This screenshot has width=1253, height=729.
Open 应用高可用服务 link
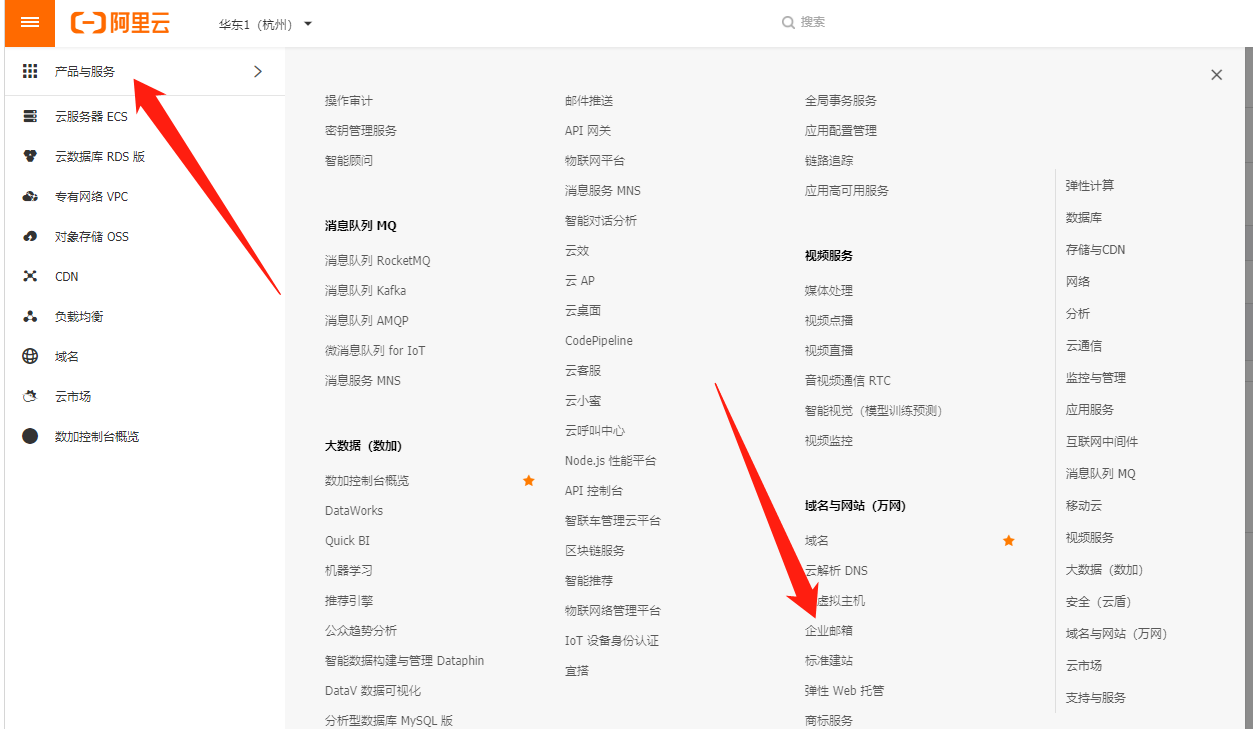[x=847, y=191]
